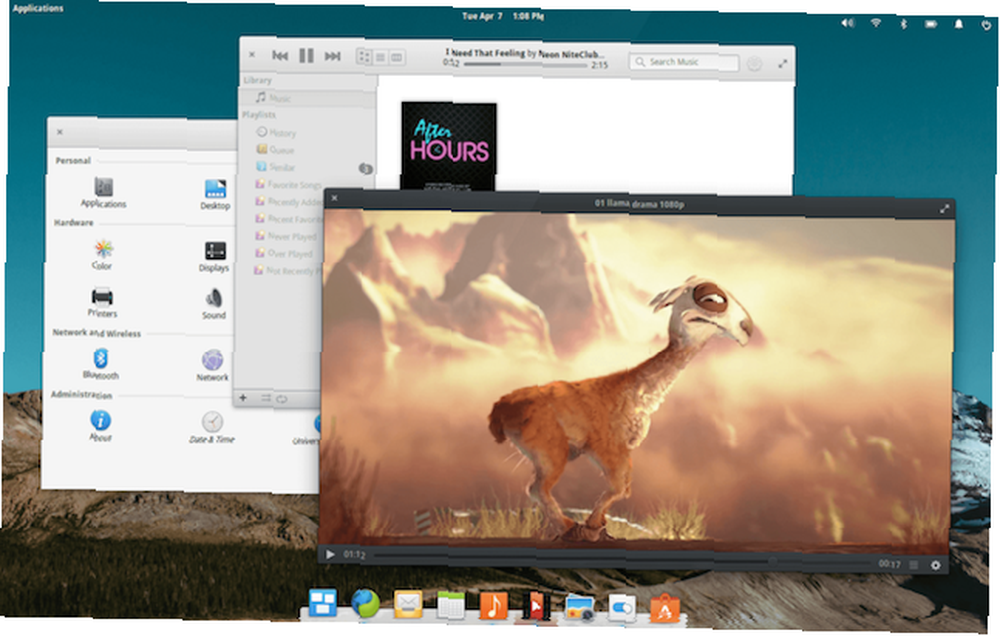The image size is (1000, 636).
Task: Open Date & Time settings
Action: tap(212, 427)
